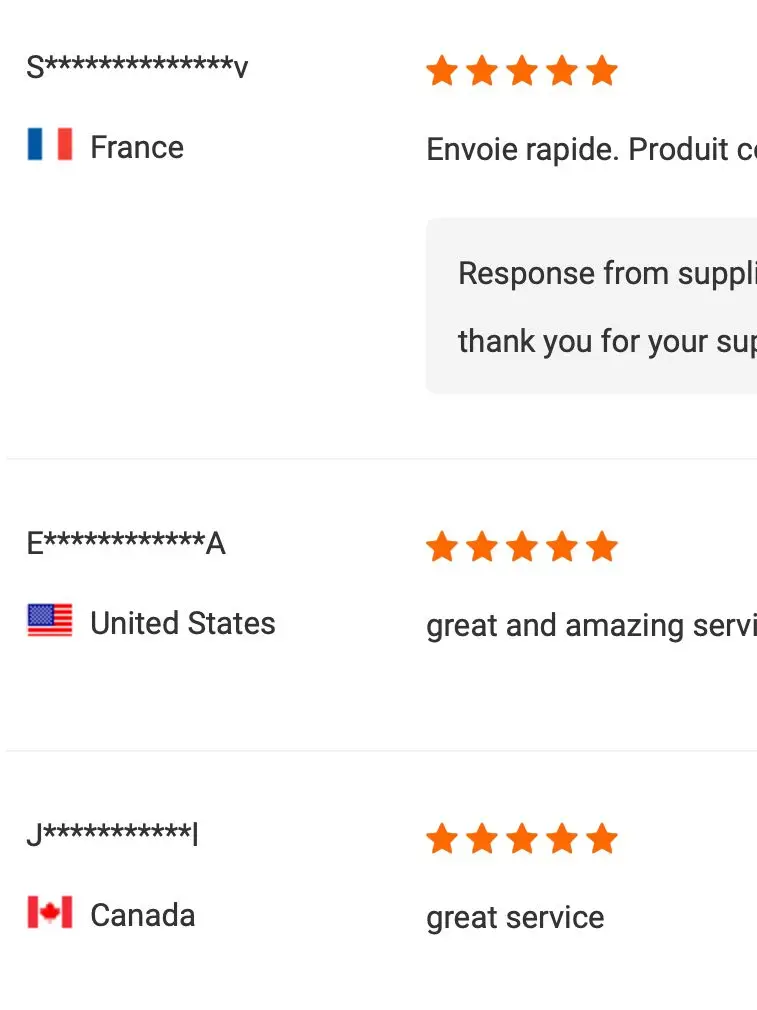Image resolution: width=757 pixels, height=1010 pixels.
Task: Click the France flag icon
Action: pyautogui.click(x=50, y=145)
